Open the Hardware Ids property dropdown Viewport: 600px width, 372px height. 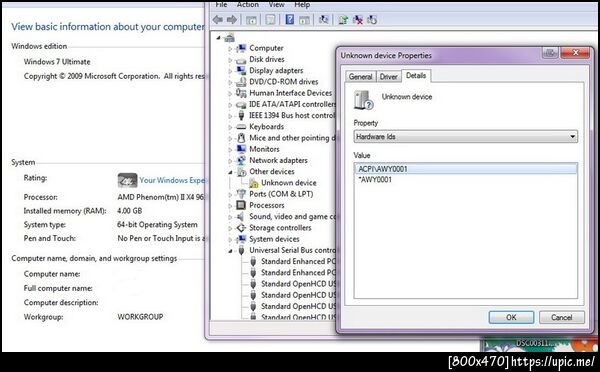466,137
